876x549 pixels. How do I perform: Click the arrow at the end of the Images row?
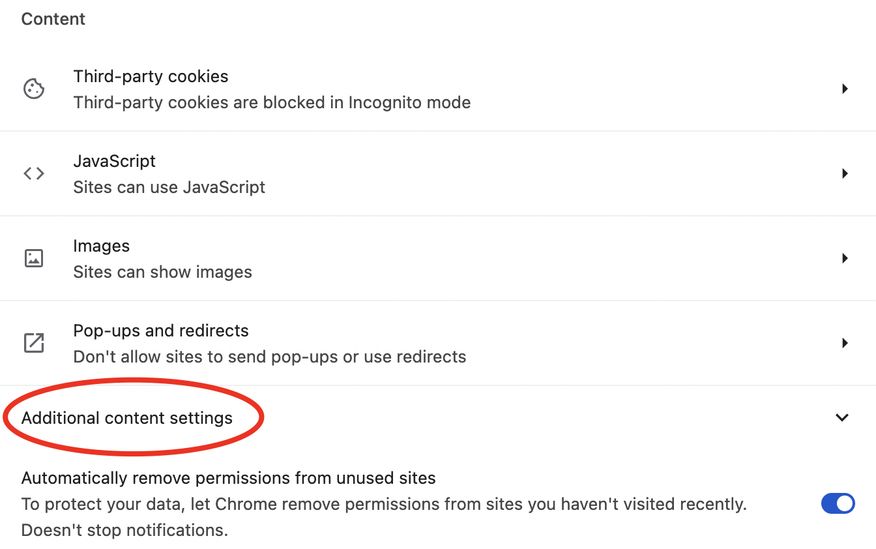coord(845,258)
